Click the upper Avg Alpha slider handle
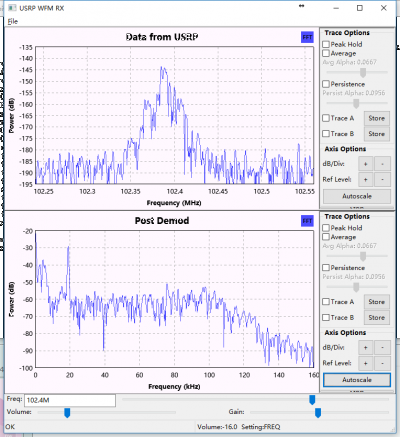The width and height of the screenshot is (400, 437). [363, 72]
